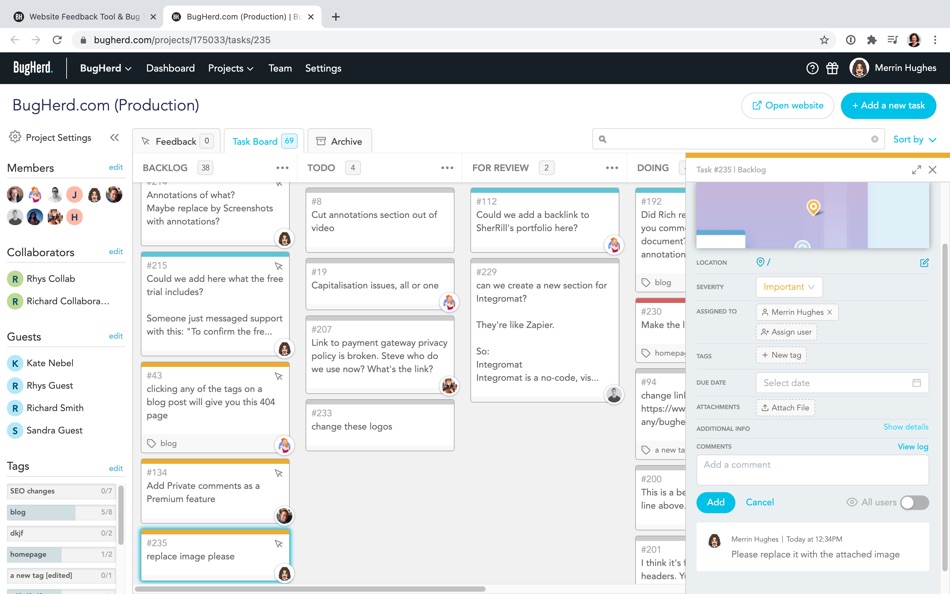
Task: Edit the location with pencil icon
Action: (x=924, y=262)
